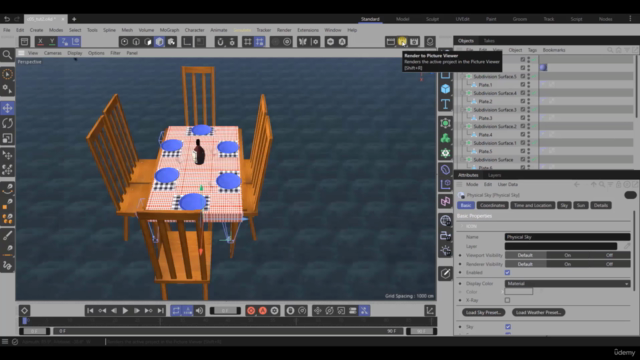The width and height of the screenshot is (640, 360).
Task: Collapse the Subdivision Surface.1 tree node
Action: click(462, 143)
